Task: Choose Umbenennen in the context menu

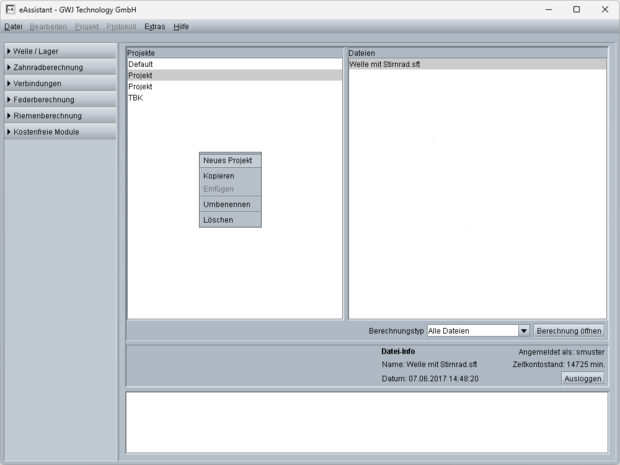Action: point(226,204)
